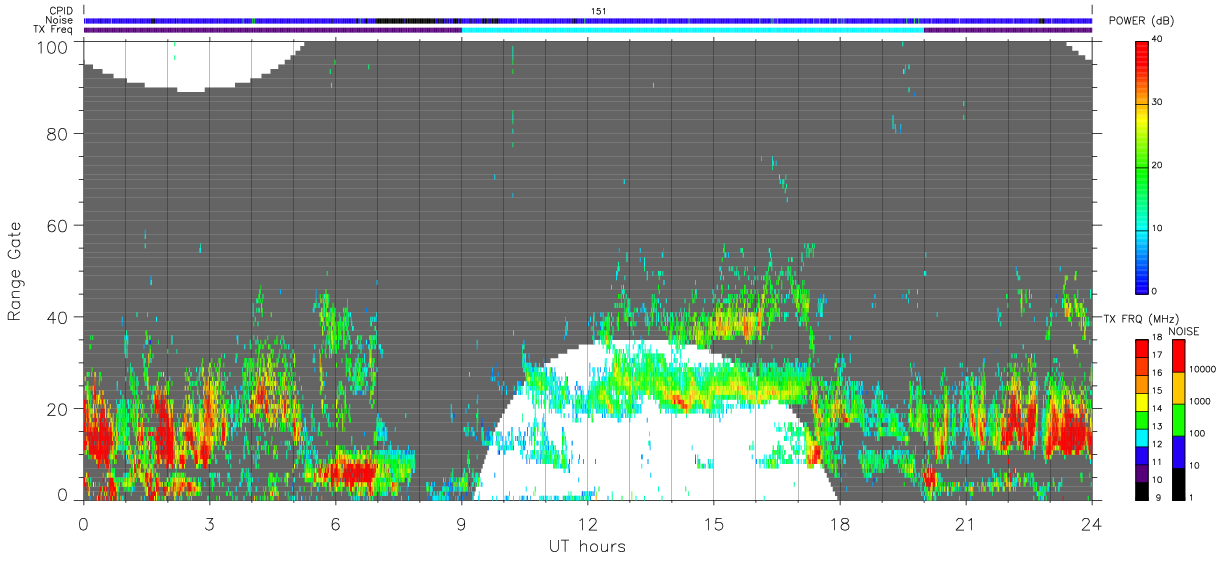This screenshot has height=567, width=1228.
Task: Click x-axis tick label 24
Action: point(1092,525)
